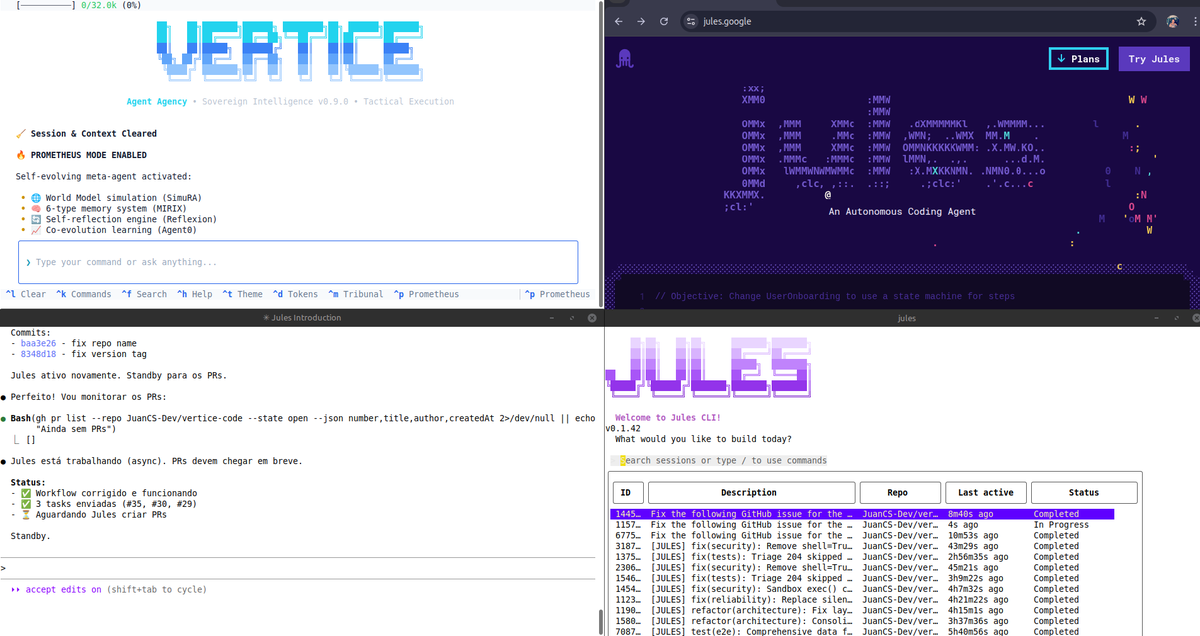
Task: Click the Commands shortcut in Vertice footer
Action: click(x=84, y=294)
